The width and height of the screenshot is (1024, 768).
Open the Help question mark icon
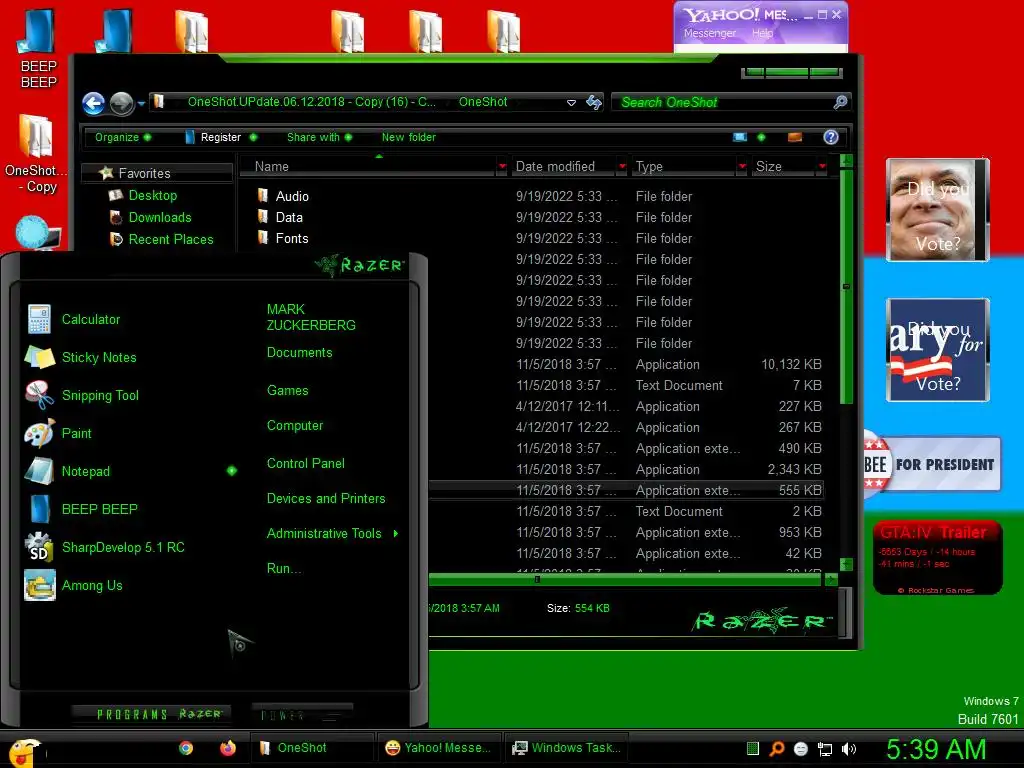tap(831, 136)
